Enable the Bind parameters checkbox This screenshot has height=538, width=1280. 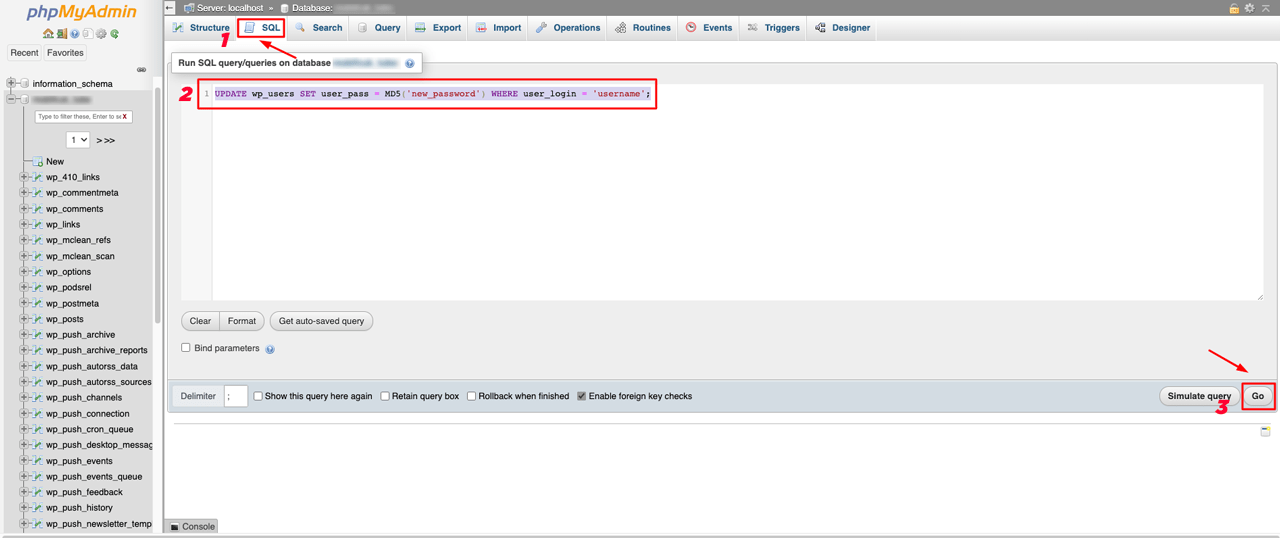(186, 348)
